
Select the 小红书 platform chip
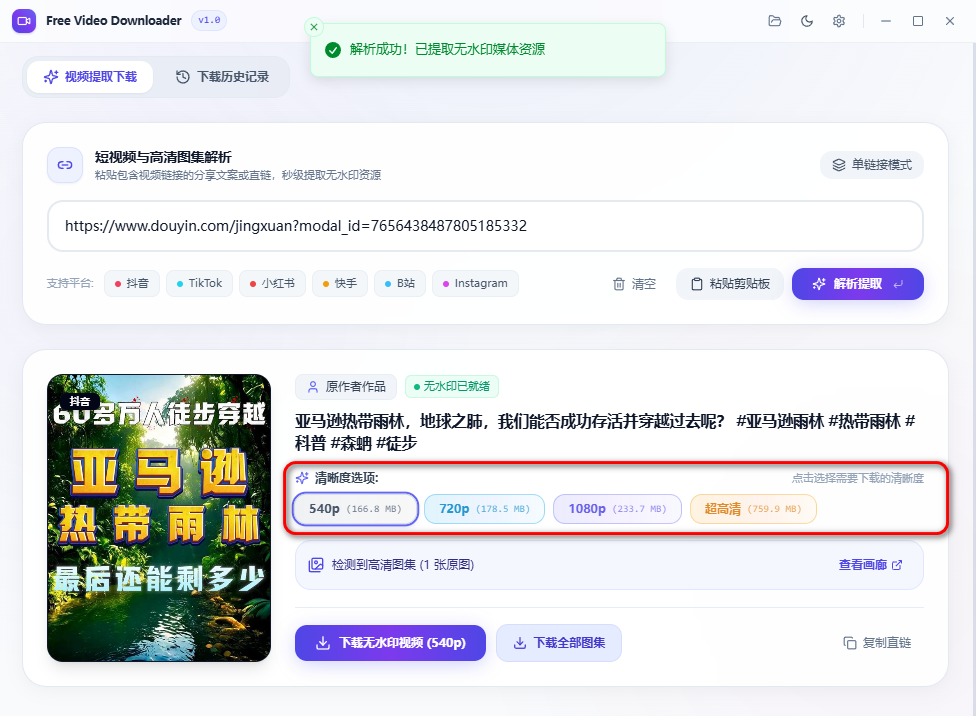click(x=272, y=283)
